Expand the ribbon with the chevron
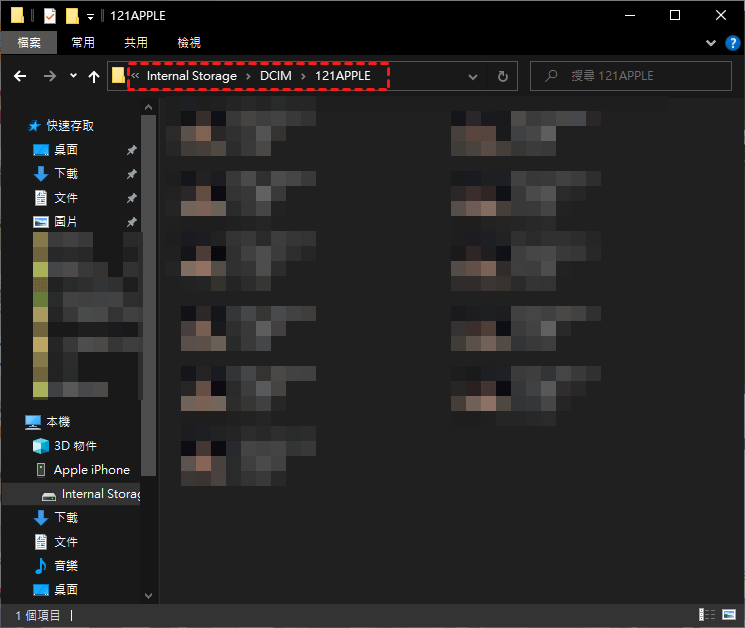 711,43
